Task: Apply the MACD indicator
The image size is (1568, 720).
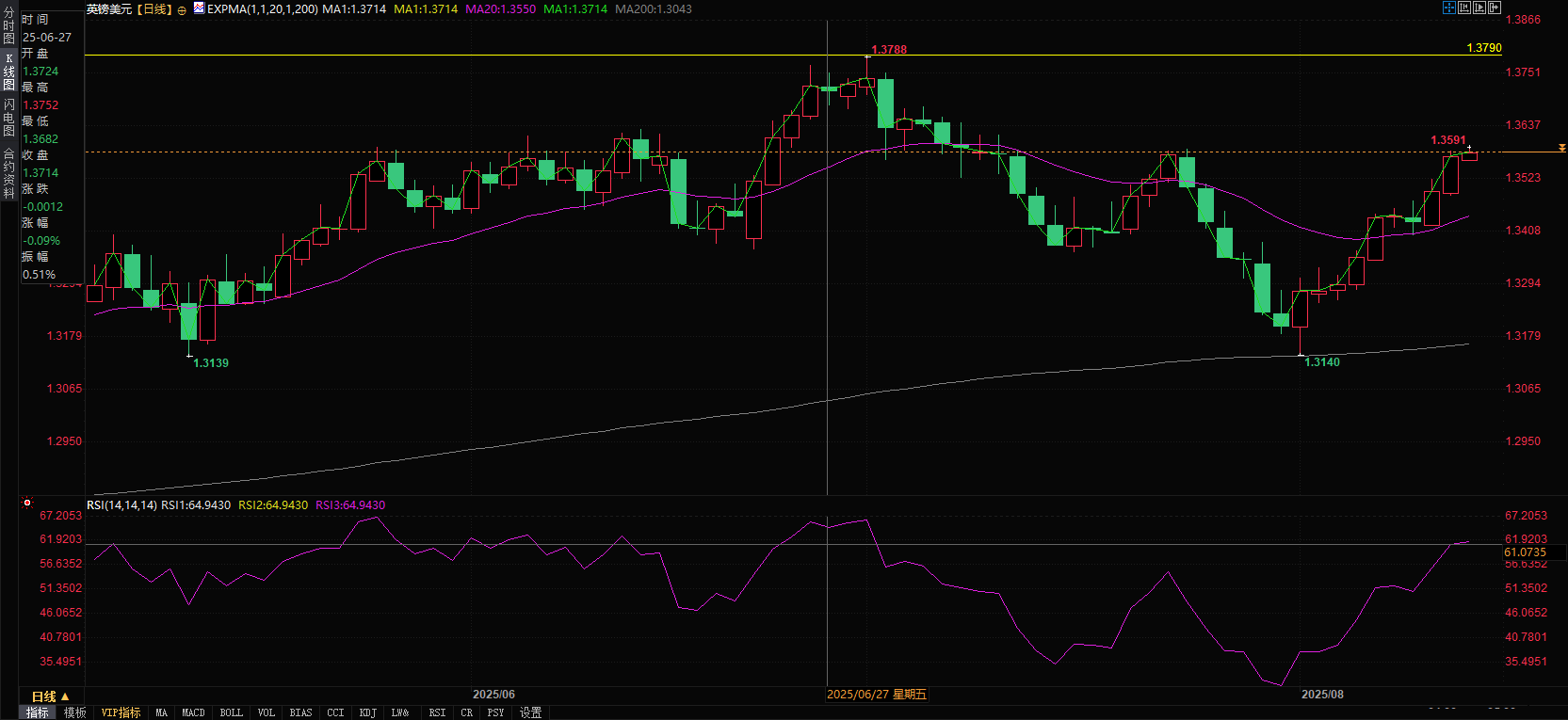Action: pos(193,712)
